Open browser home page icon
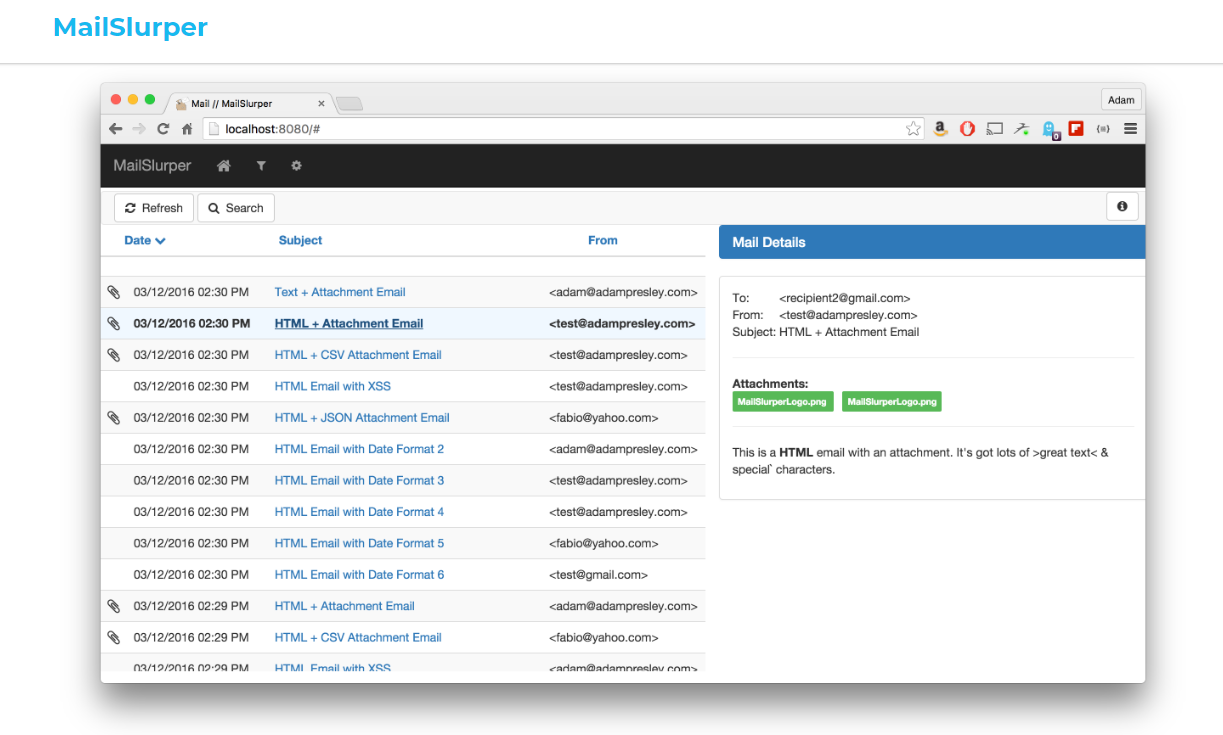 [x=186, y=129]
